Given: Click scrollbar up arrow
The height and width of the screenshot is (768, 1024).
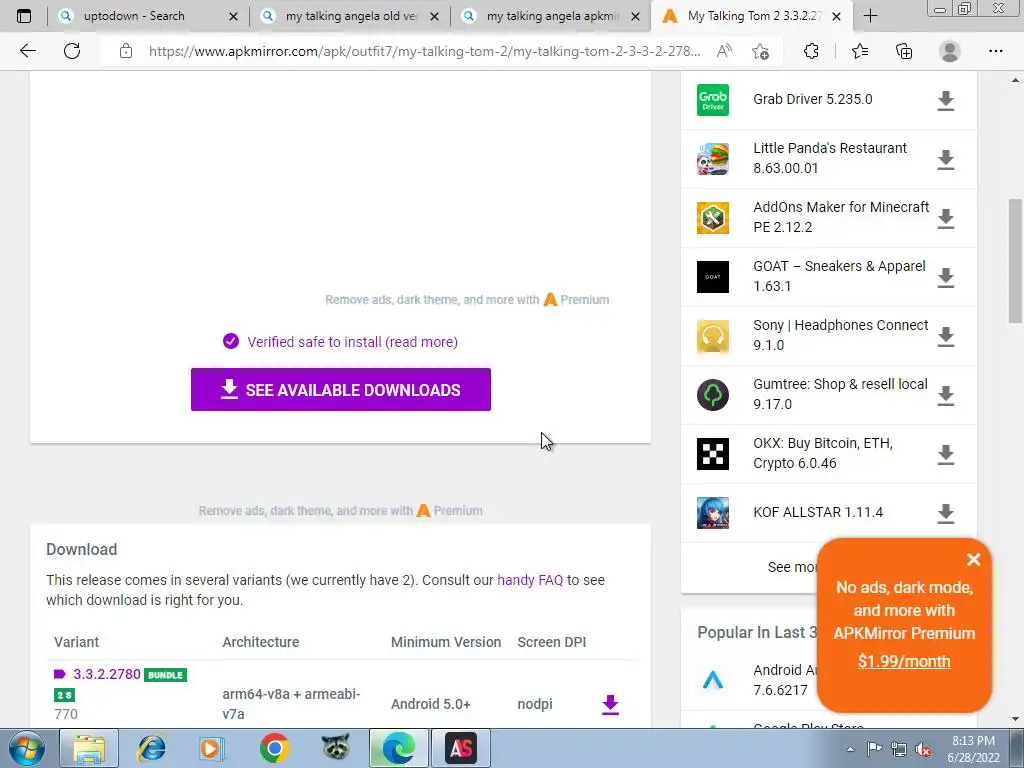Looking at the screenshot, I should click(x=1015, y=81).
